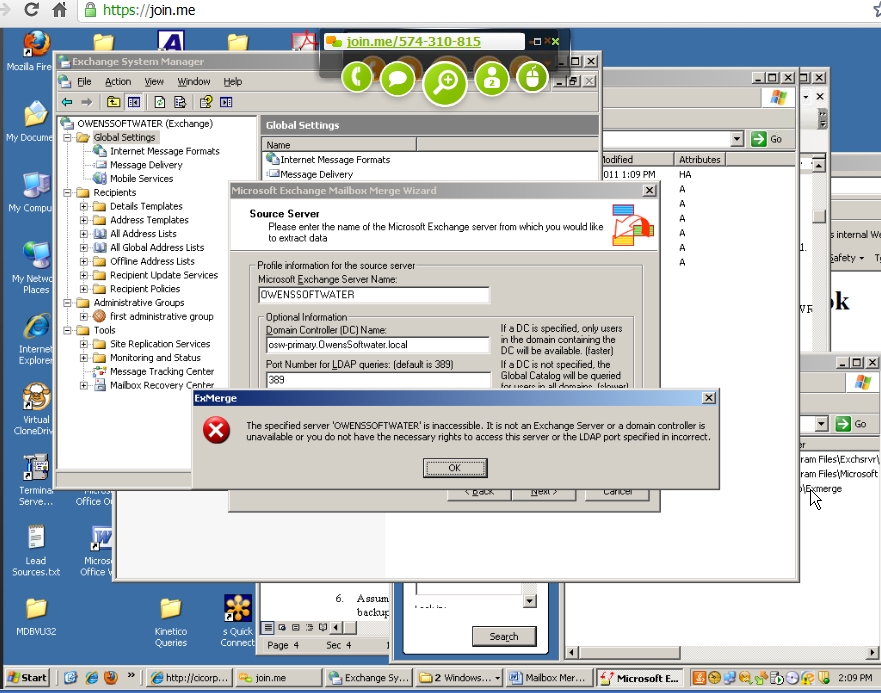Expand Monitoring and Status node
Viewport: 881px width, 693px height.
tap(85, 358)
